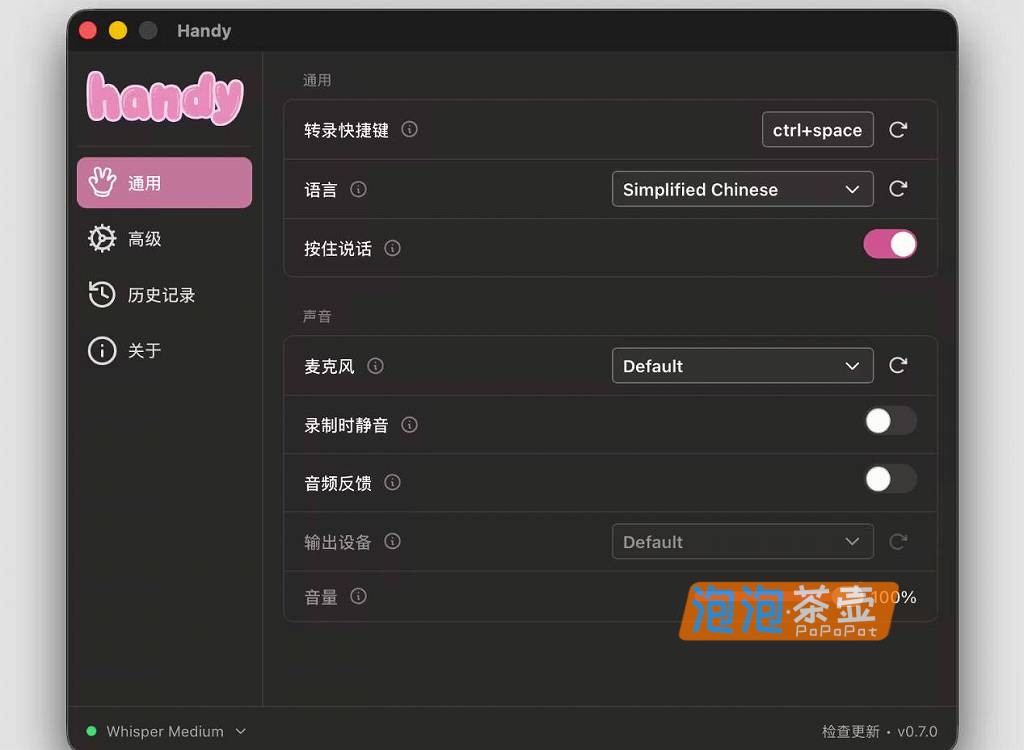Disable the 按住说话 toggle
The width and height of the screenshot is (1024, 750).
tap(889, 244)
